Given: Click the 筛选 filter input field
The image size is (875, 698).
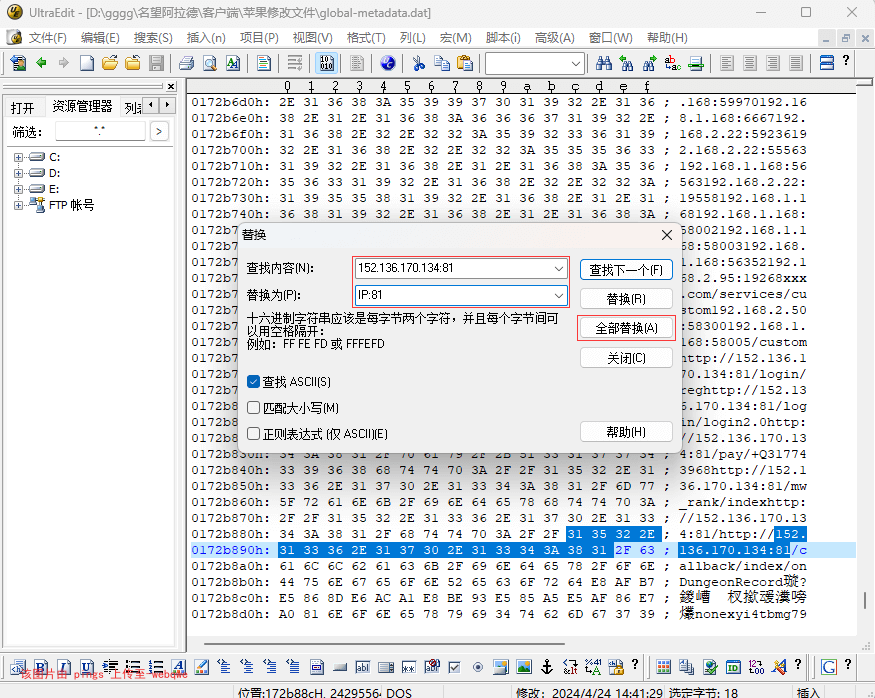Looking at the screenshot, I should click(x=100, y=132).
